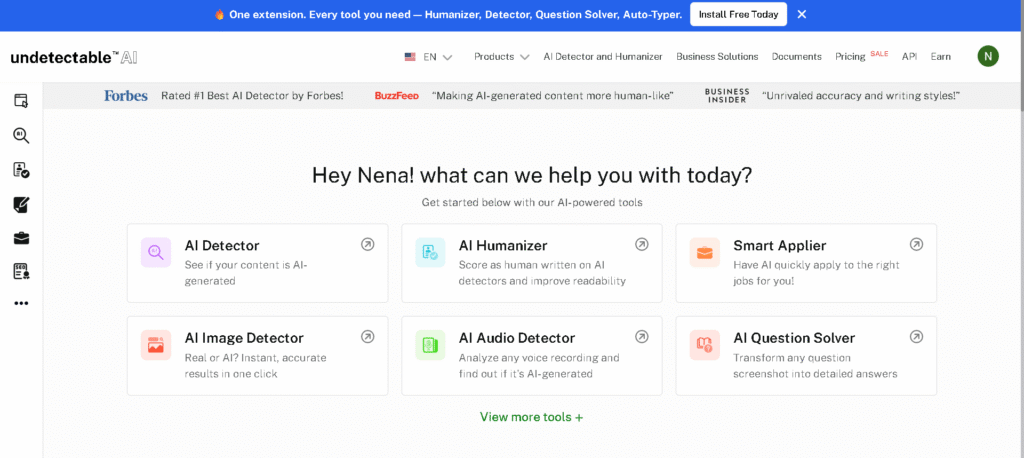This screenshot has height=458, width=1024.
Task: Open the SEO document sidebar icon
Action: tap(22, 272)
